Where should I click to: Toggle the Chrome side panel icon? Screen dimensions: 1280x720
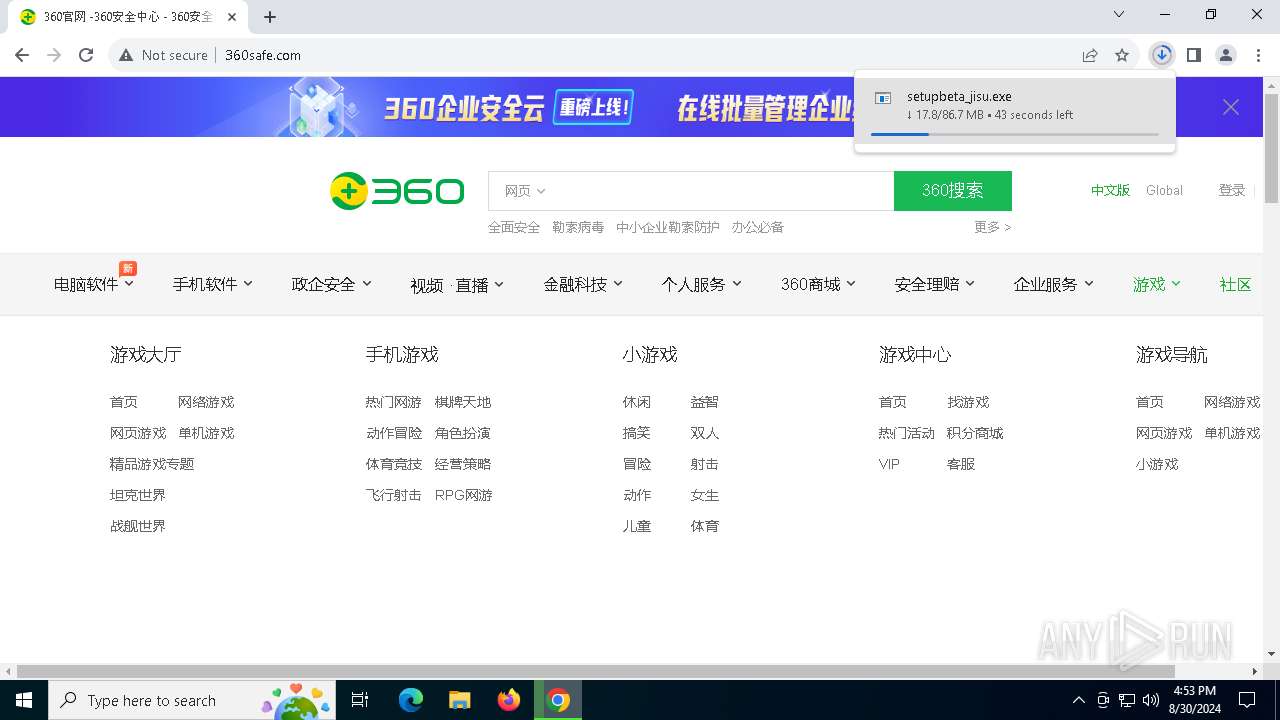click(1193, 55)
